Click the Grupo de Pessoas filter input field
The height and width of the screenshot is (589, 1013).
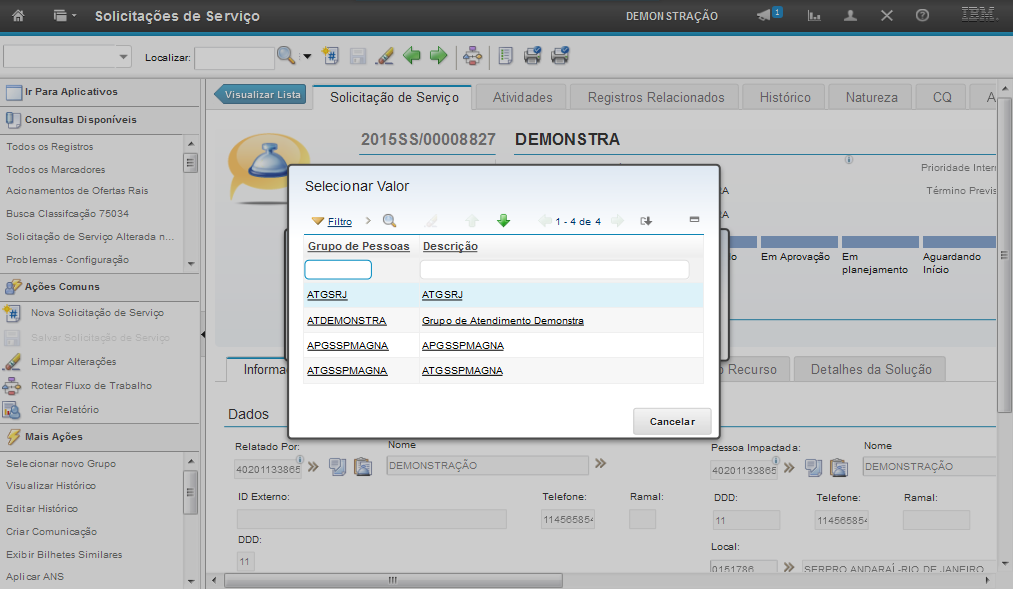[338, 270]
